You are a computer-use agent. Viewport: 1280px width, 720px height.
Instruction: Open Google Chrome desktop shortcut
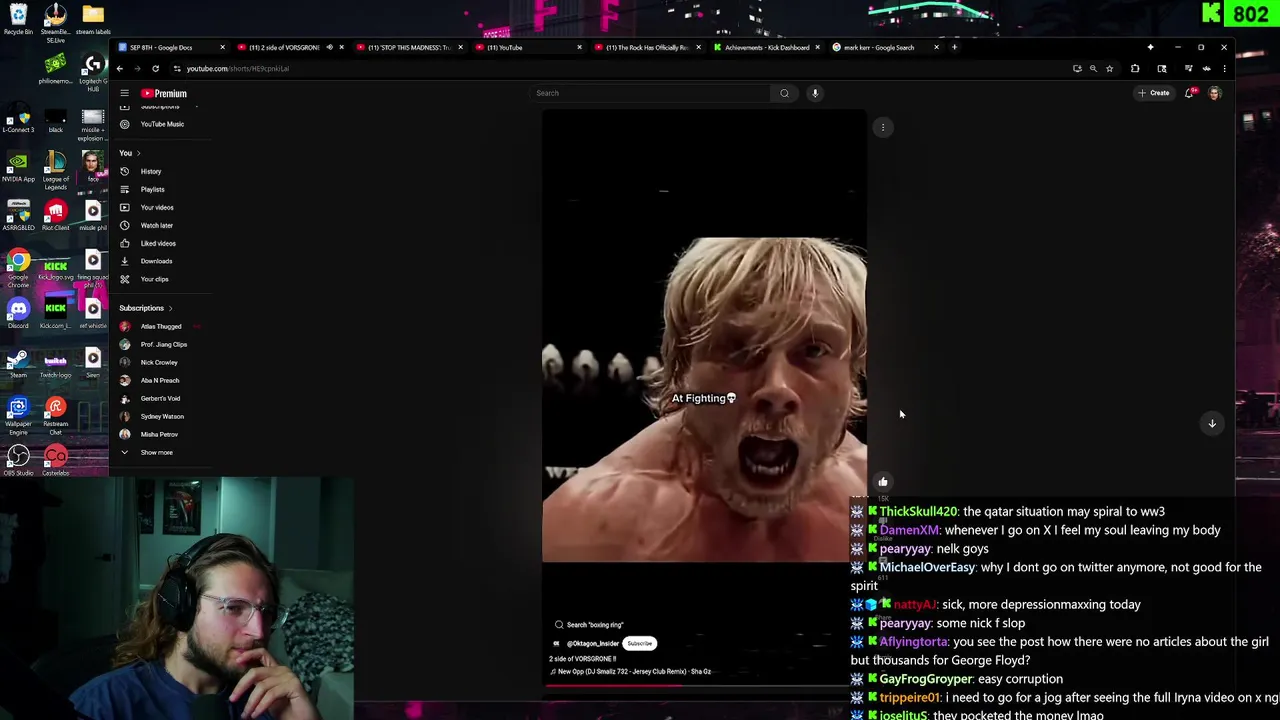tap(18, 268)
